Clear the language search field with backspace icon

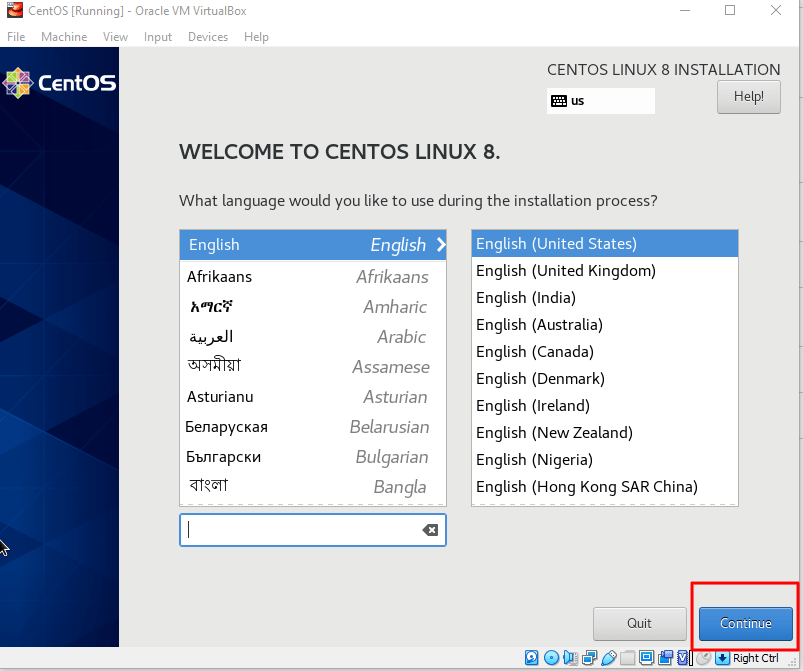click(430, 530)
